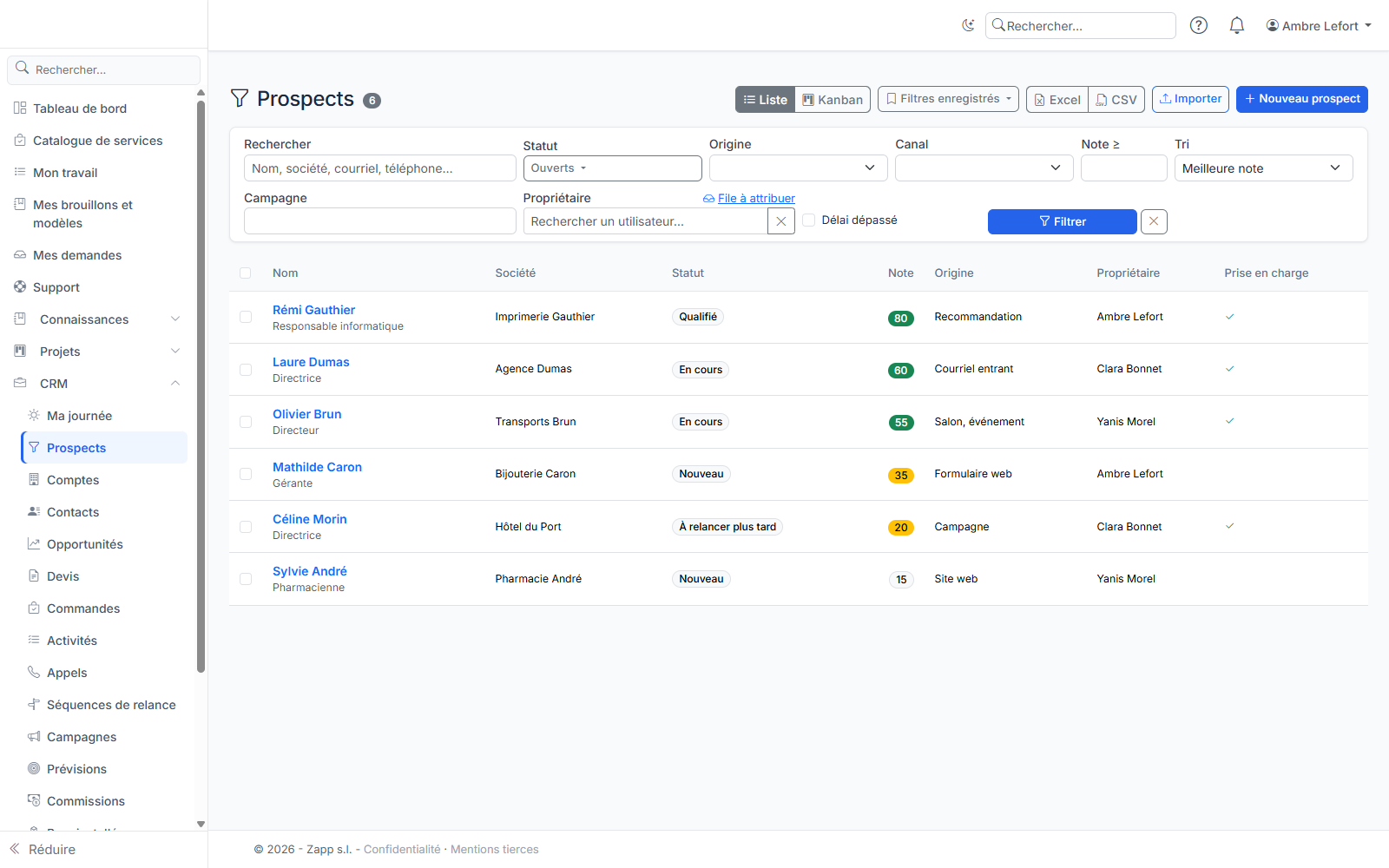Click the Tableau de bord sidebar icon

coord(20,108)
